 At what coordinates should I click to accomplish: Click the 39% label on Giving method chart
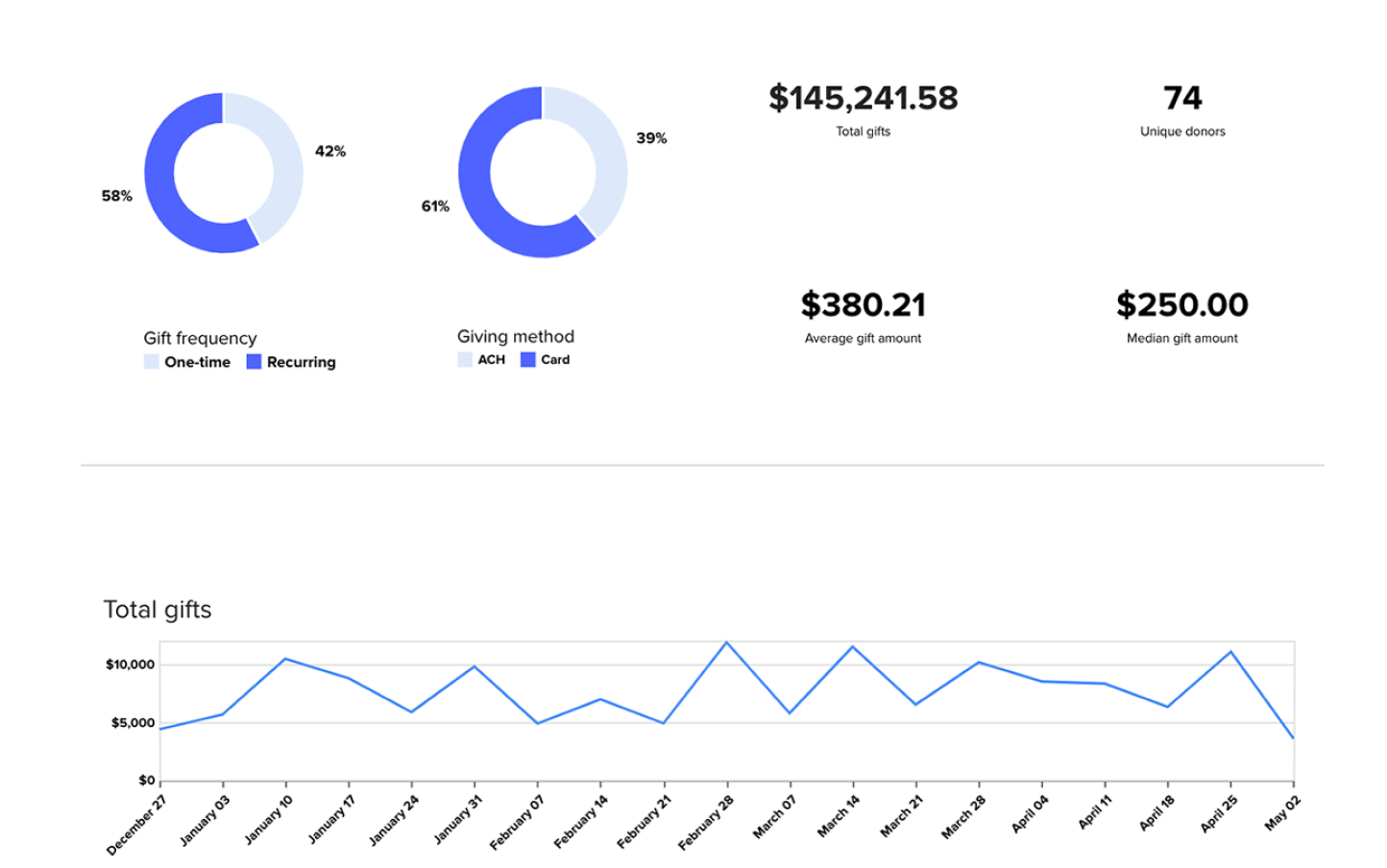(651, 138)
